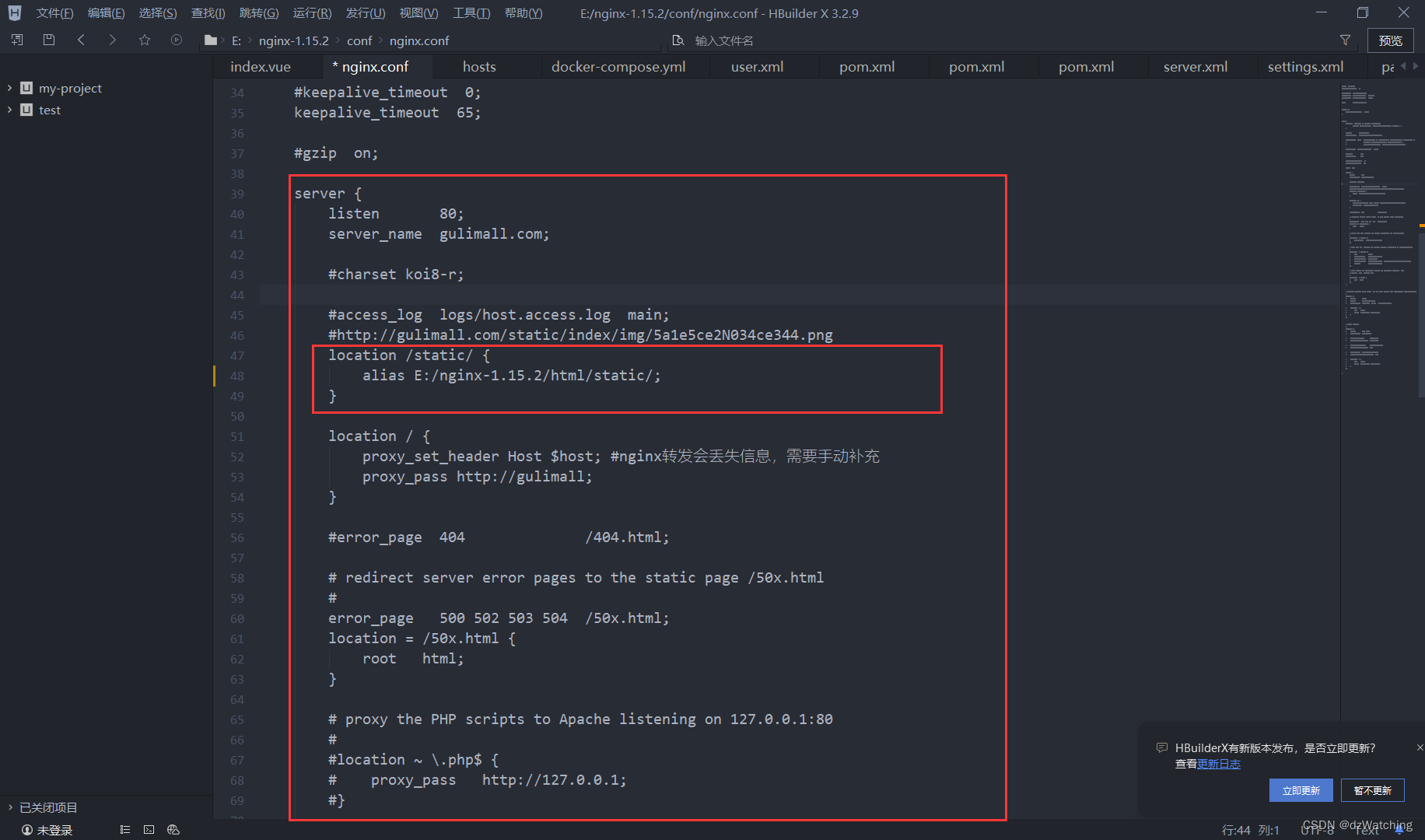Click the 未登录 login text
This screenshot has height=840, width=1425.
point(54,830)
